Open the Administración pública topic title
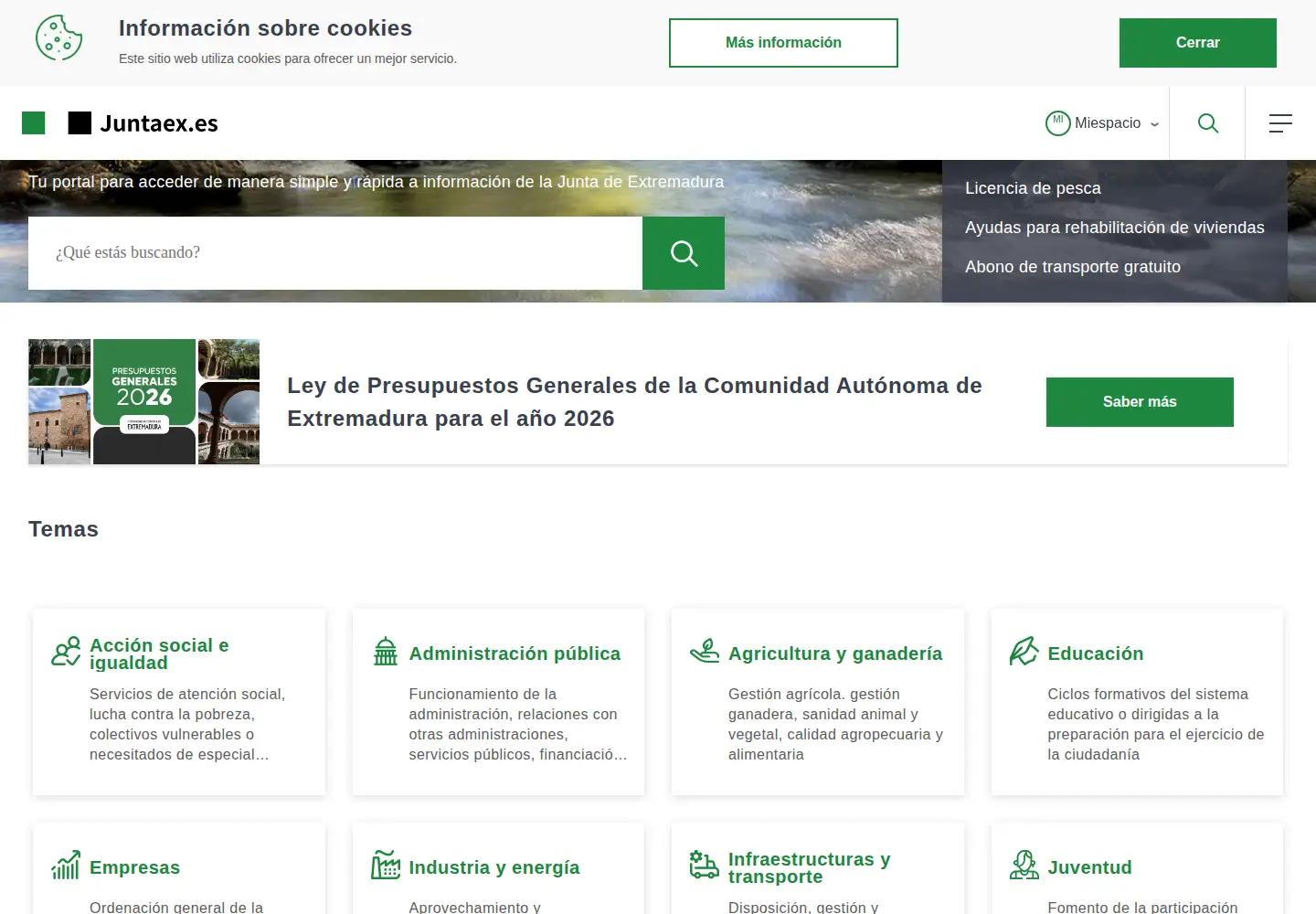The height and width of the screenshot is (914, 1316). point(515,654)
